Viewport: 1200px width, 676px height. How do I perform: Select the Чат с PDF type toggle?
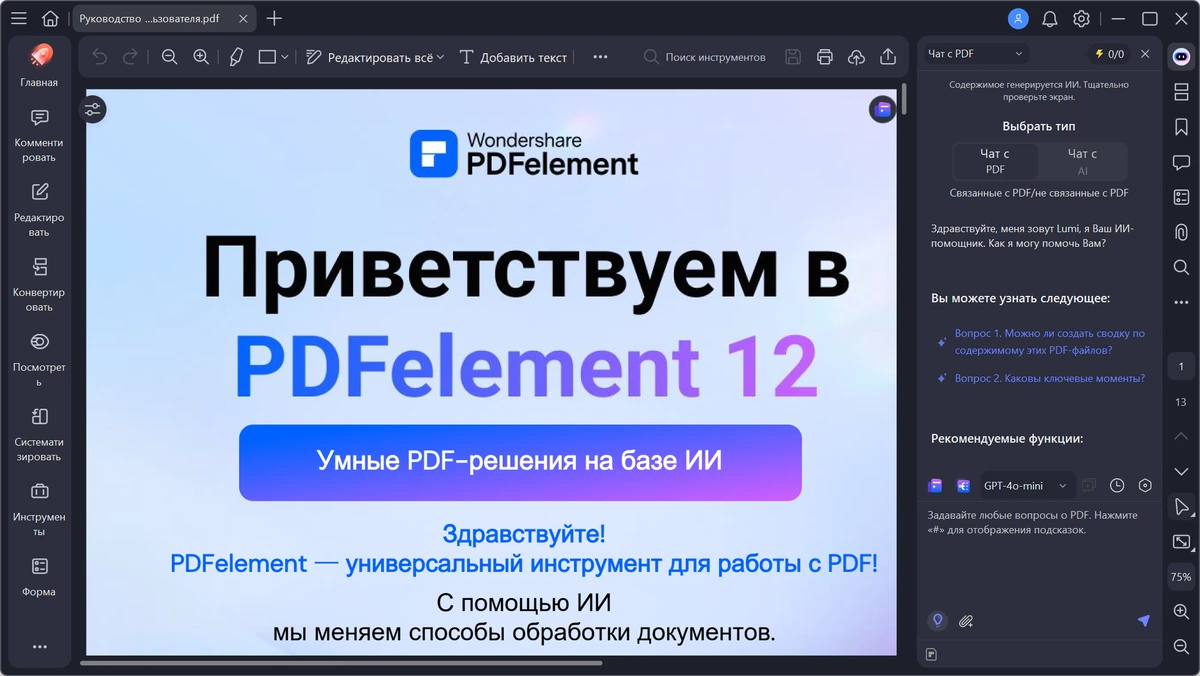pyautogui.click(x=994, y=161)
